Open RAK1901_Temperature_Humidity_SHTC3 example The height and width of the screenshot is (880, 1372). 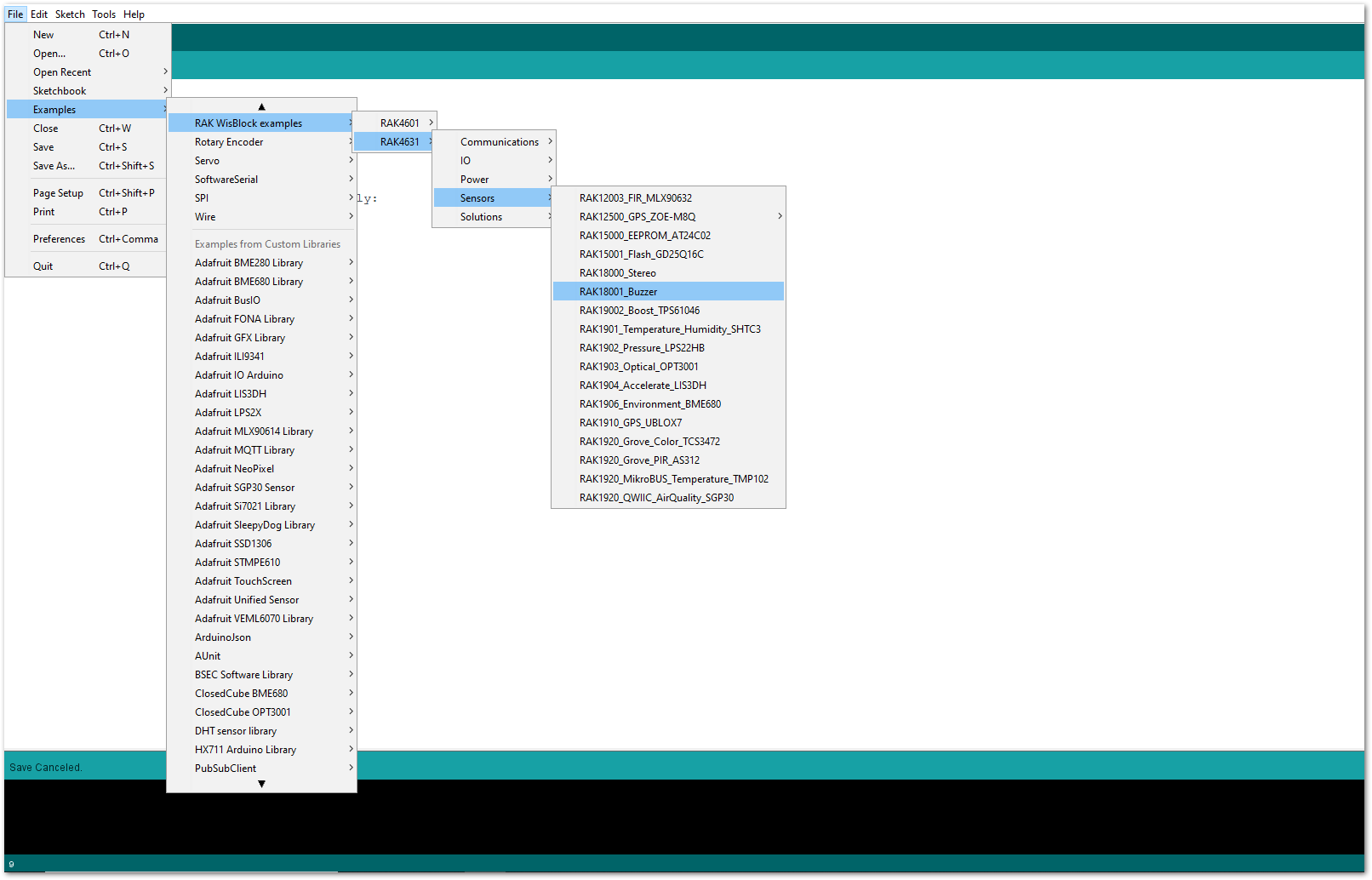[668, 329]
